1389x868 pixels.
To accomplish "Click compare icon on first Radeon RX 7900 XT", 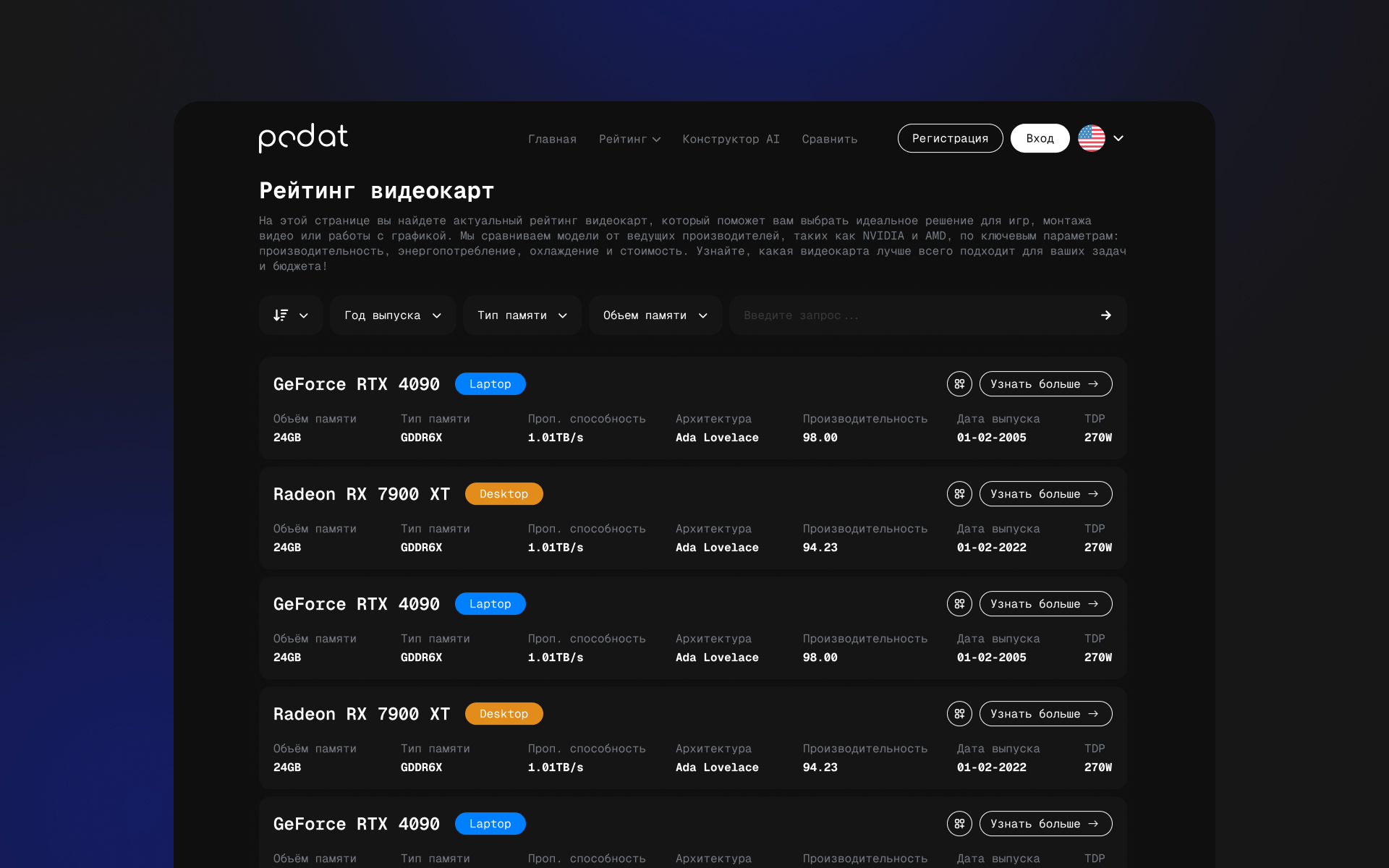I will [959, 494].
